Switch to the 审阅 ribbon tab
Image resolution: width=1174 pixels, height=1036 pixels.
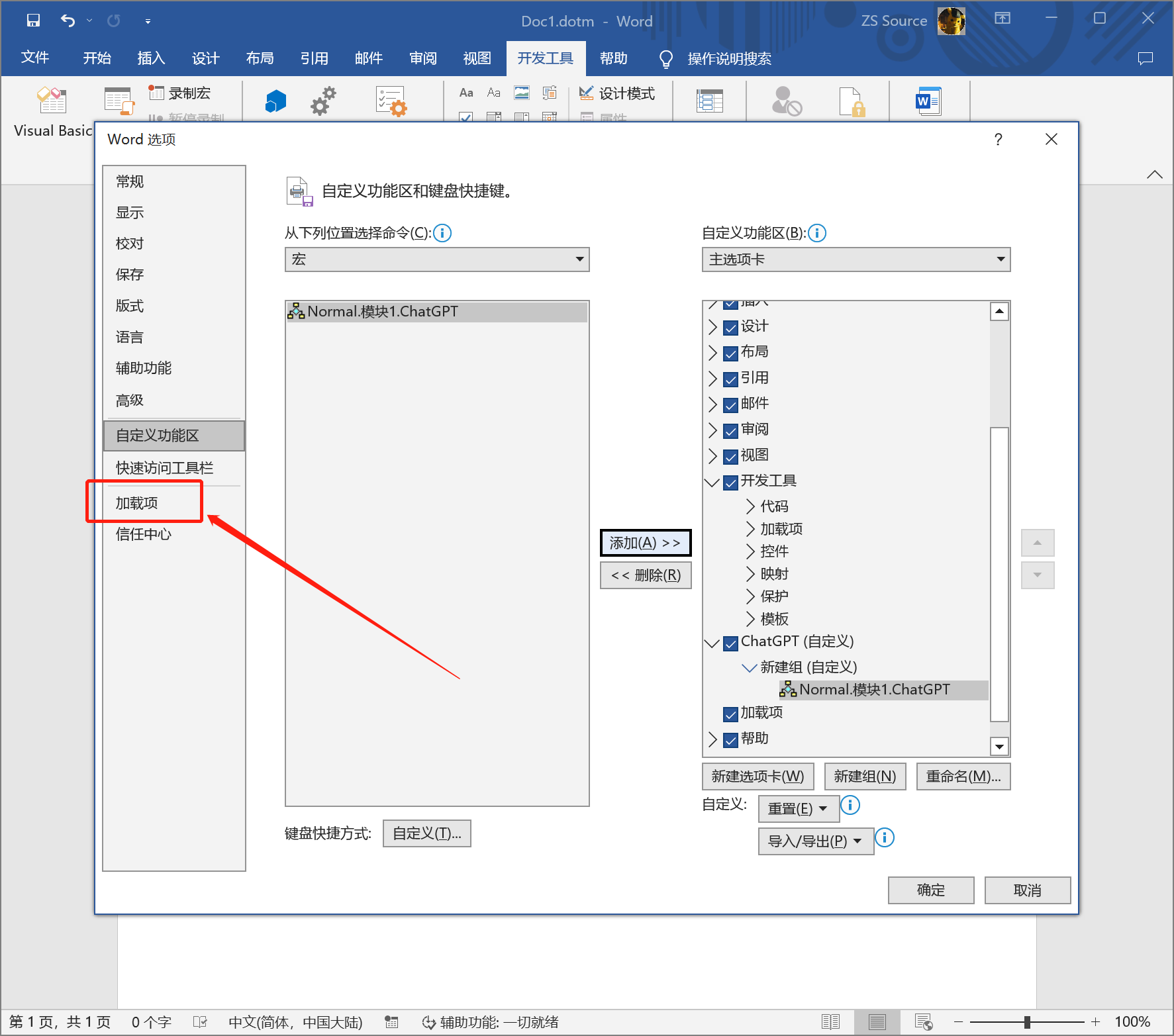[423, 58]
